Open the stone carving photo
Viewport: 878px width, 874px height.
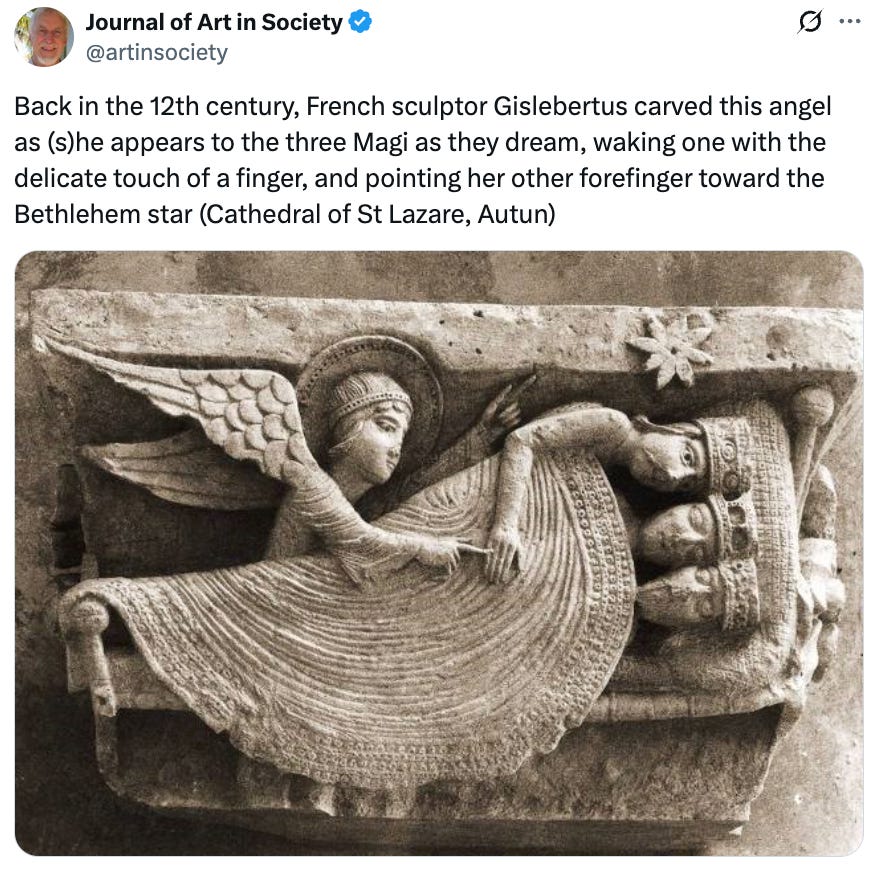point(439,553)
